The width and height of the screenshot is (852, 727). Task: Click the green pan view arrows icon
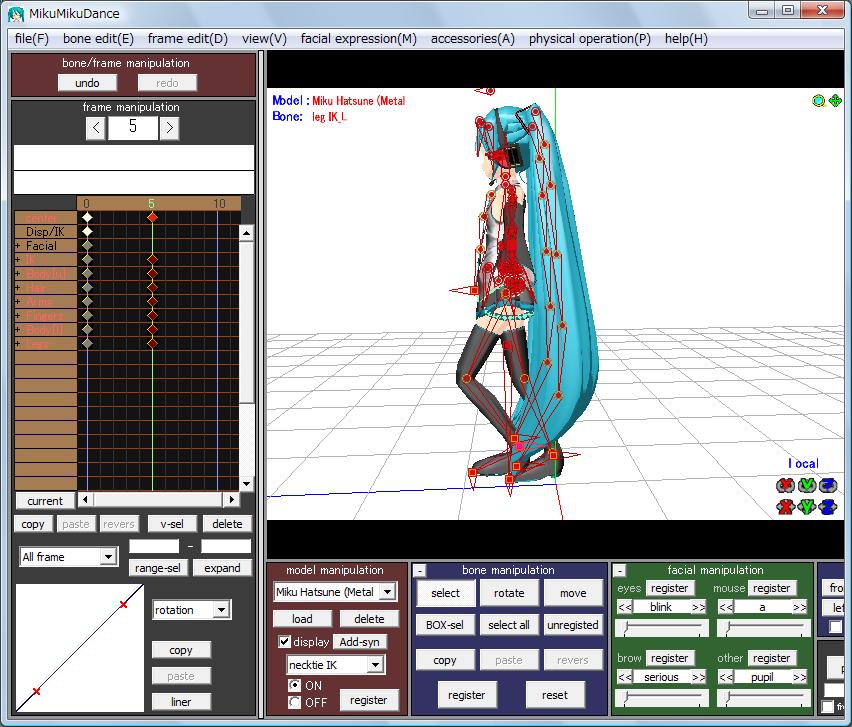[835, 101]
